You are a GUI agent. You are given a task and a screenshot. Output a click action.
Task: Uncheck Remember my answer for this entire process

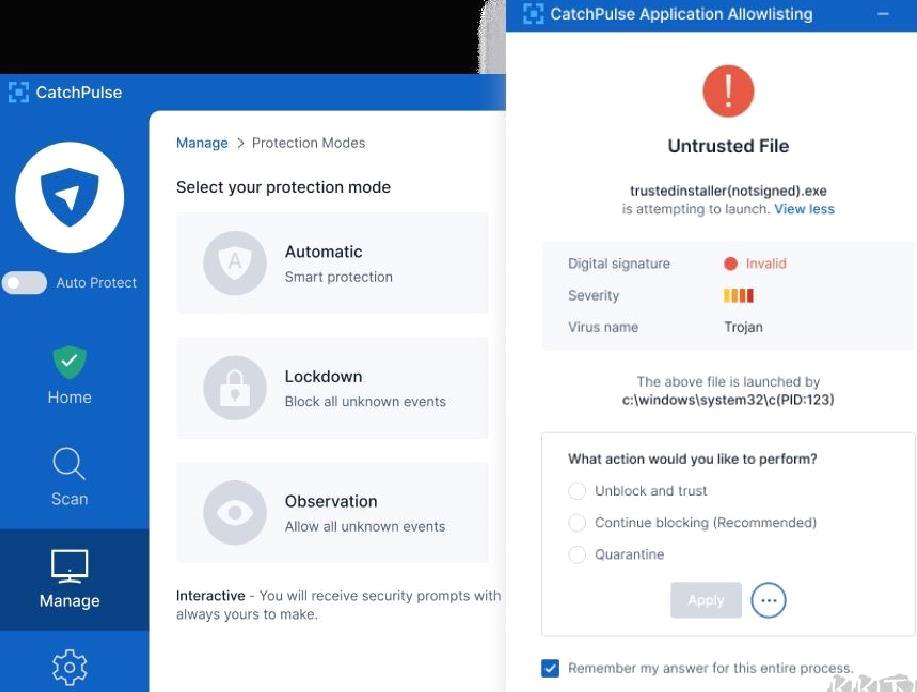[x=550, y=668]
